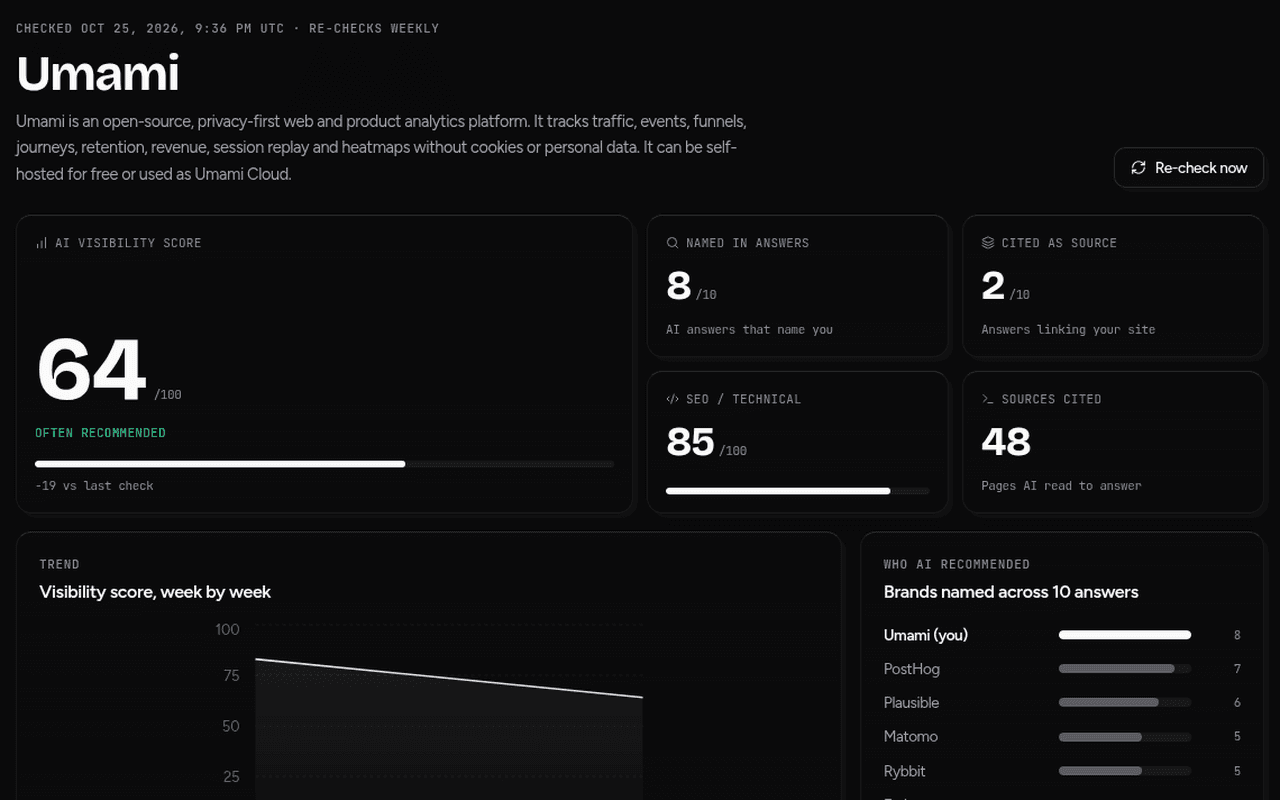Click the white trend line in the chart

449,678
